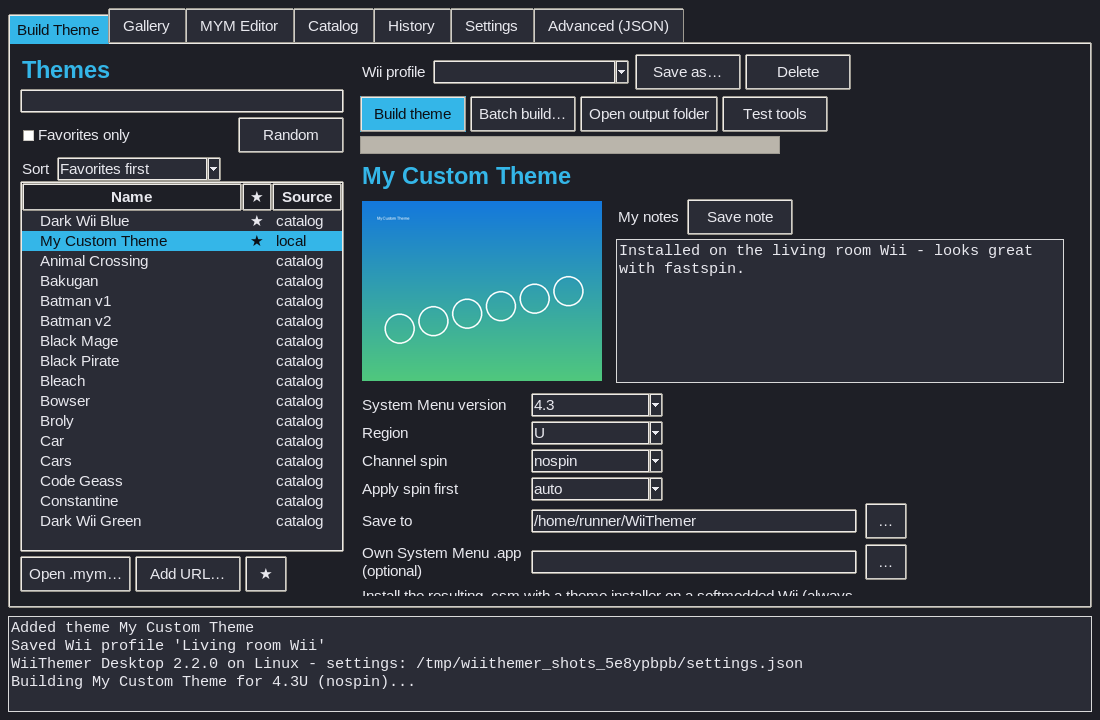Click Open output folder button
This screenshot has width=1100, height=720.
pos(649,114)
